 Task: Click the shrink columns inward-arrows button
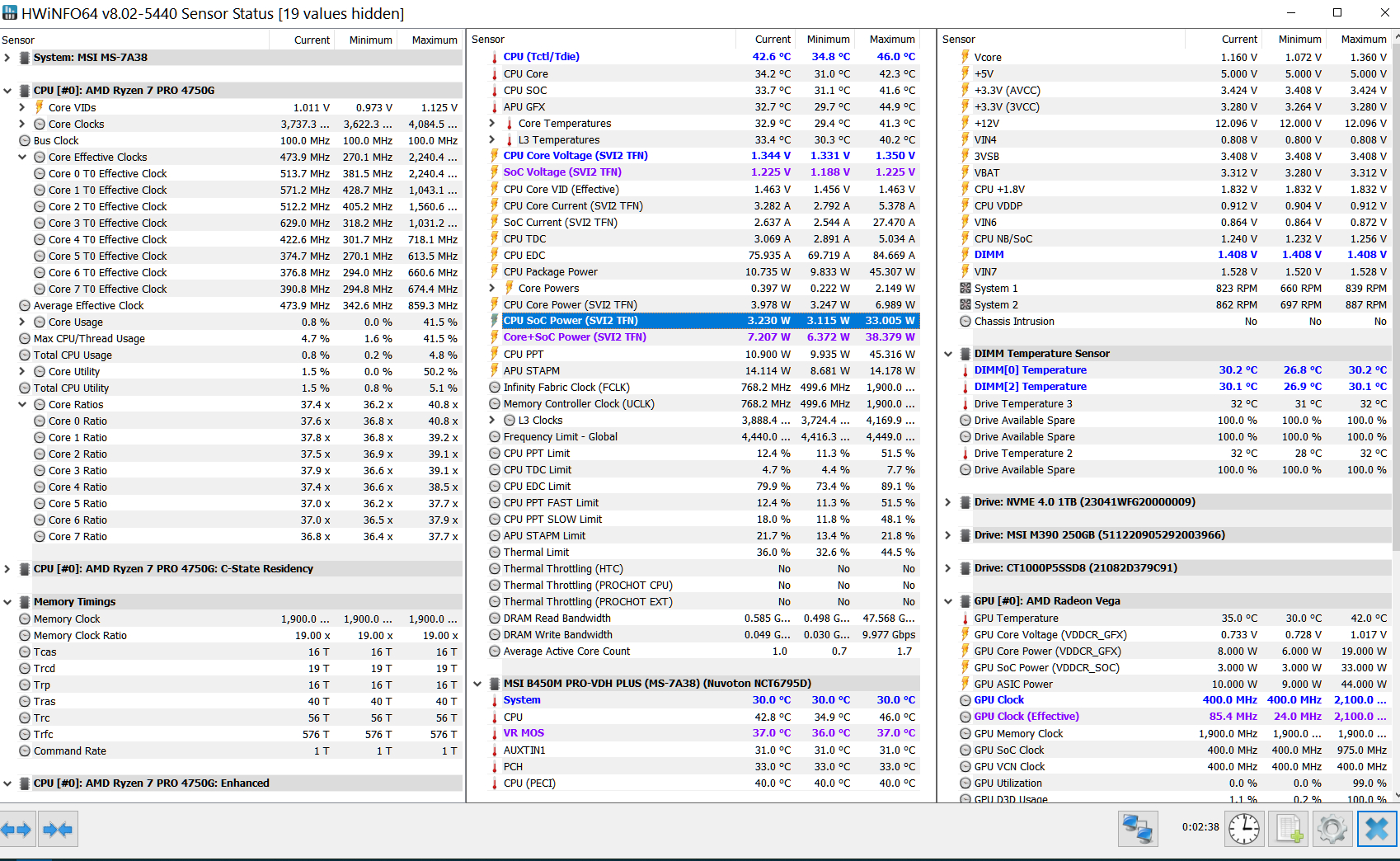click(57, 830)
